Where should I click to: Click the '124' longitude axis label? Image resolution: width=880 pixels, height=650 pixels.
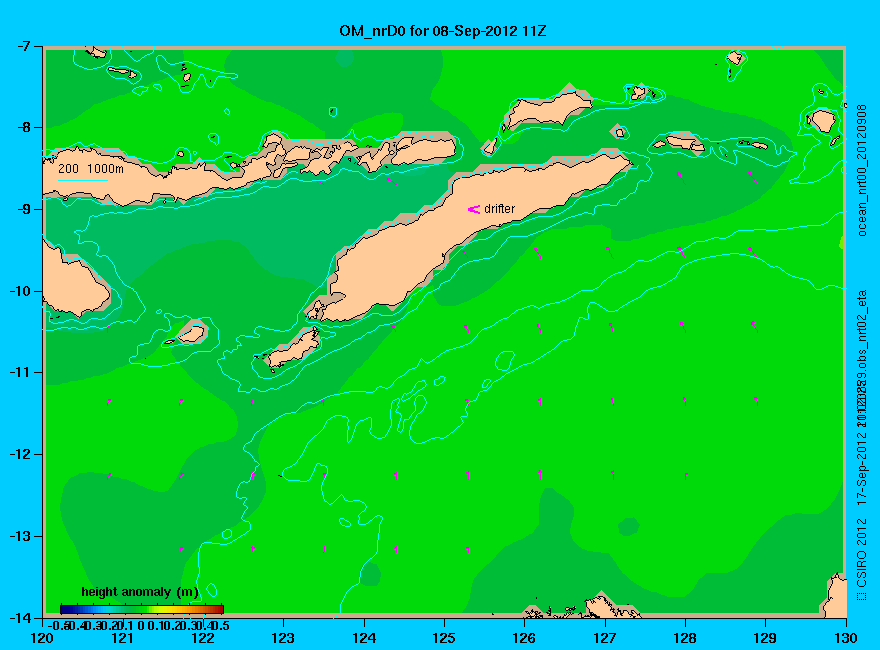pos(364,638)
